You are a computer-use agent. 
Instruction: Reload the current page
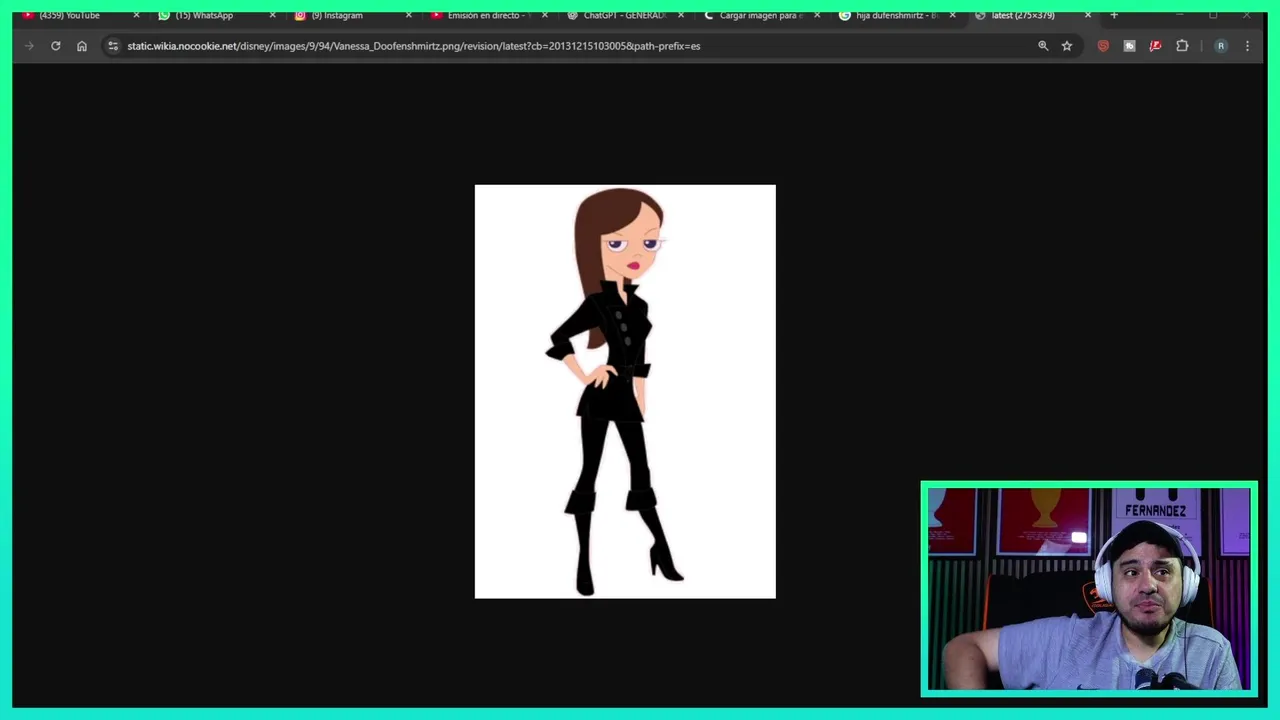pyautogui.click(x=56, y=46)
